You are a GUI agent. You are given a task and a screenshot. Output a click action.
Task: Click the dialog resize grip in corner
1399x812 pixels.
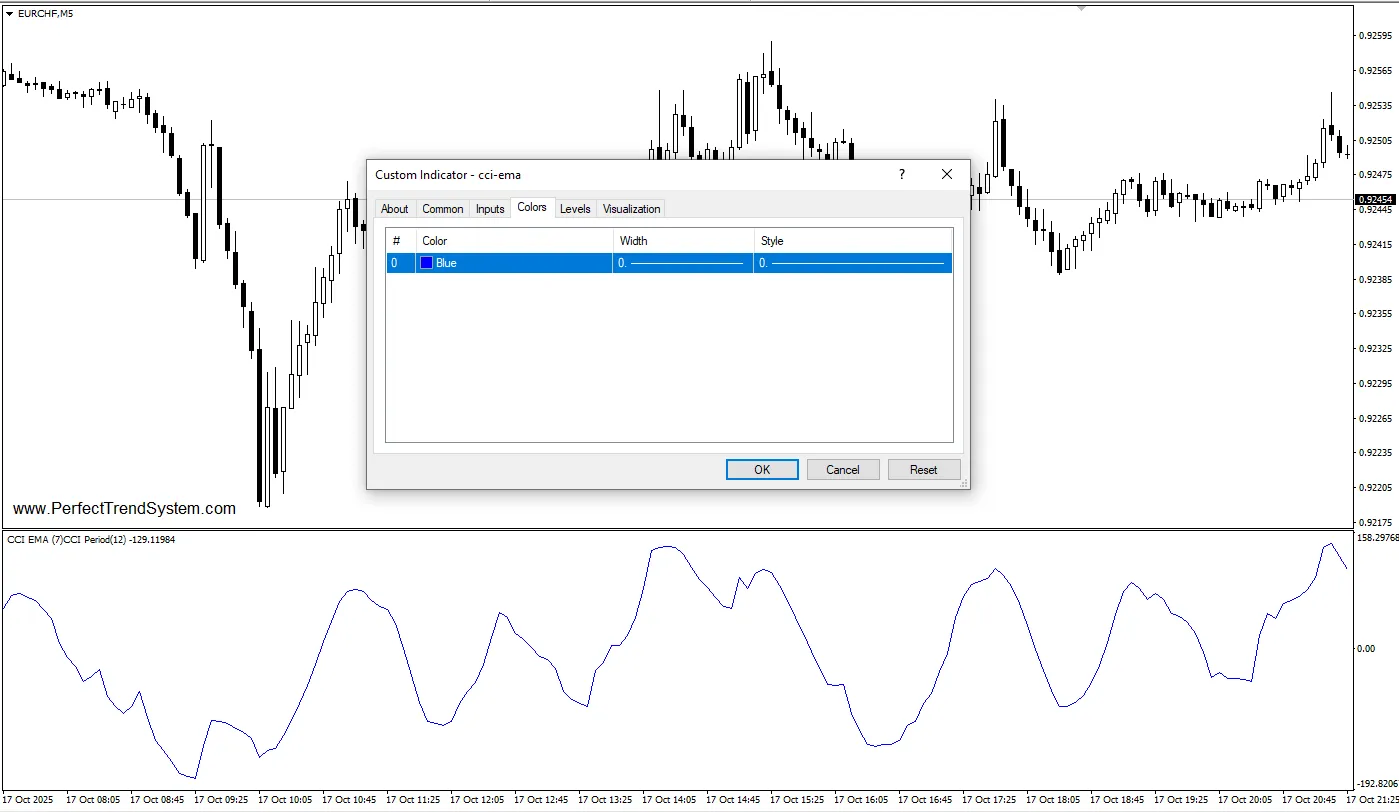pyautogui.click(x=964, y=484)
